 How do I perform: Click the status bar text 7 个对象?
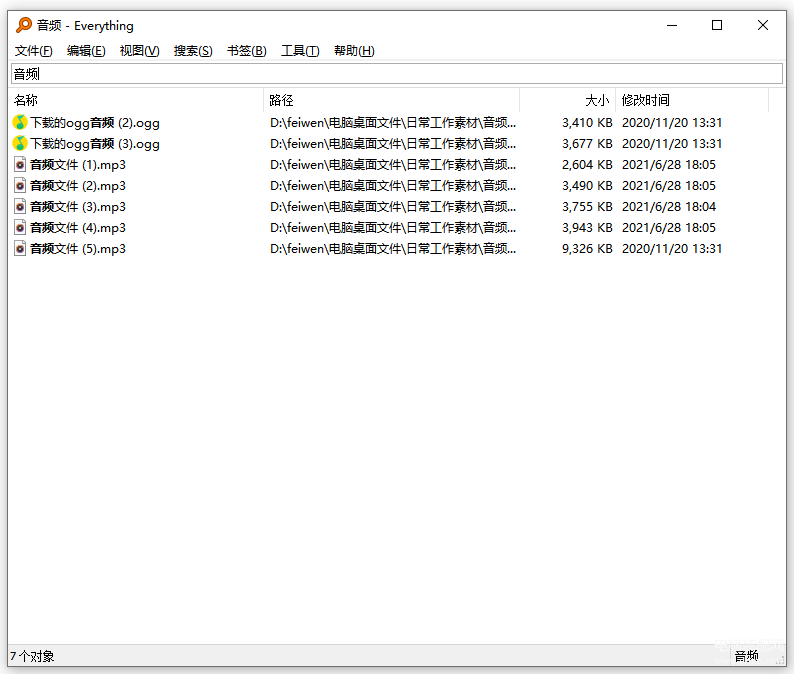[32, 656]
